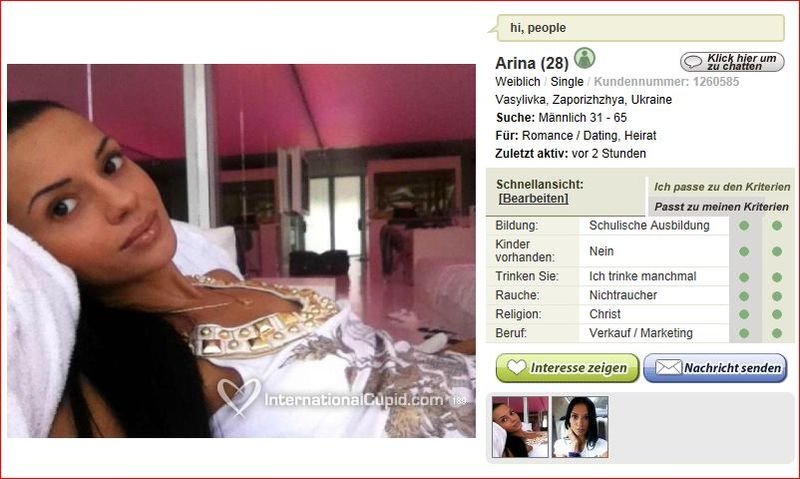Select the second photo thumbnail
Image resolution: width=800 pixels, height=479 pixels.
click(x=580, y=427)
